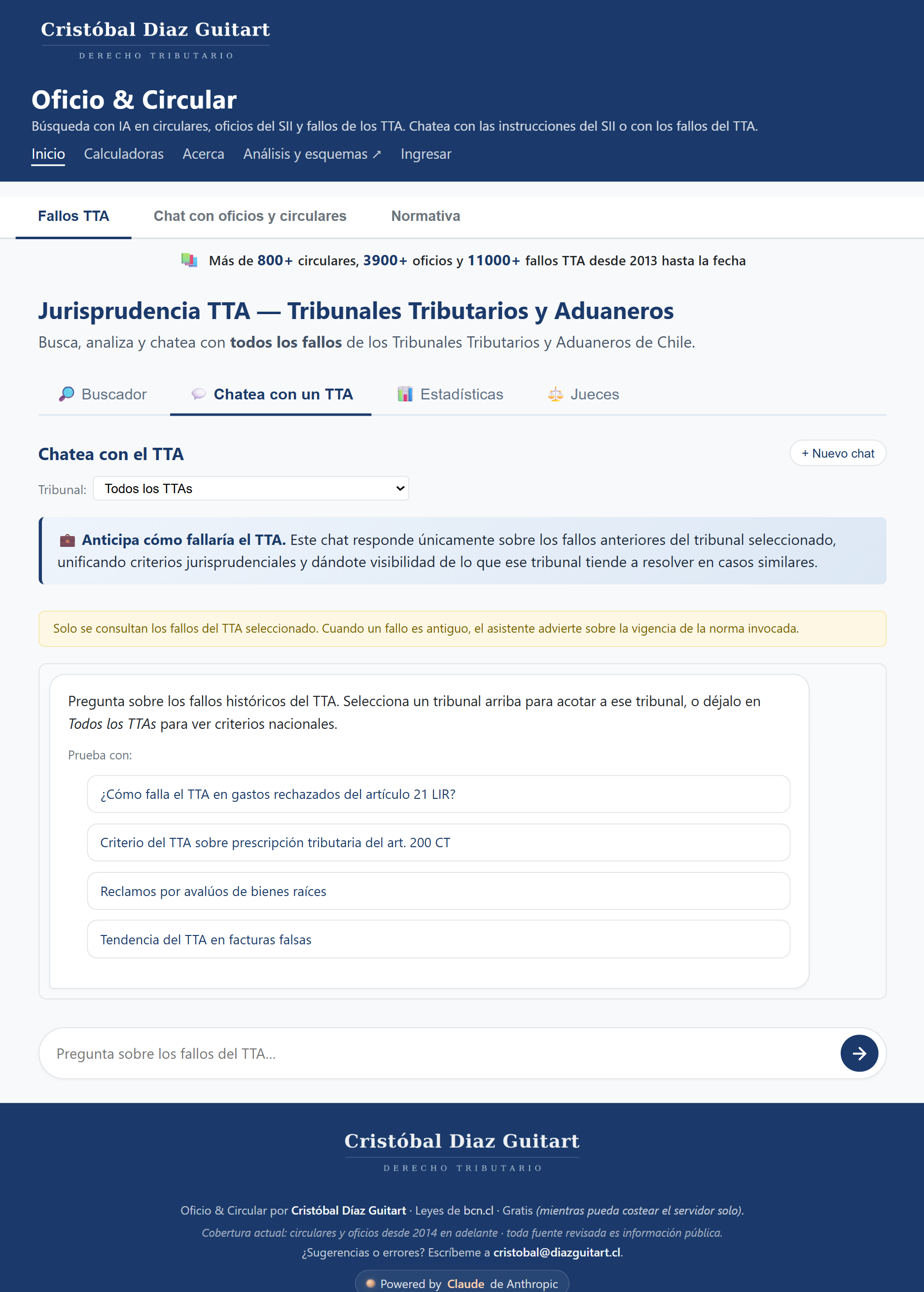Image resolution: width=924 pixels, height=1292 pixels.
Task: Open the Tribunal dropdown selector
Action: (251, 489)
